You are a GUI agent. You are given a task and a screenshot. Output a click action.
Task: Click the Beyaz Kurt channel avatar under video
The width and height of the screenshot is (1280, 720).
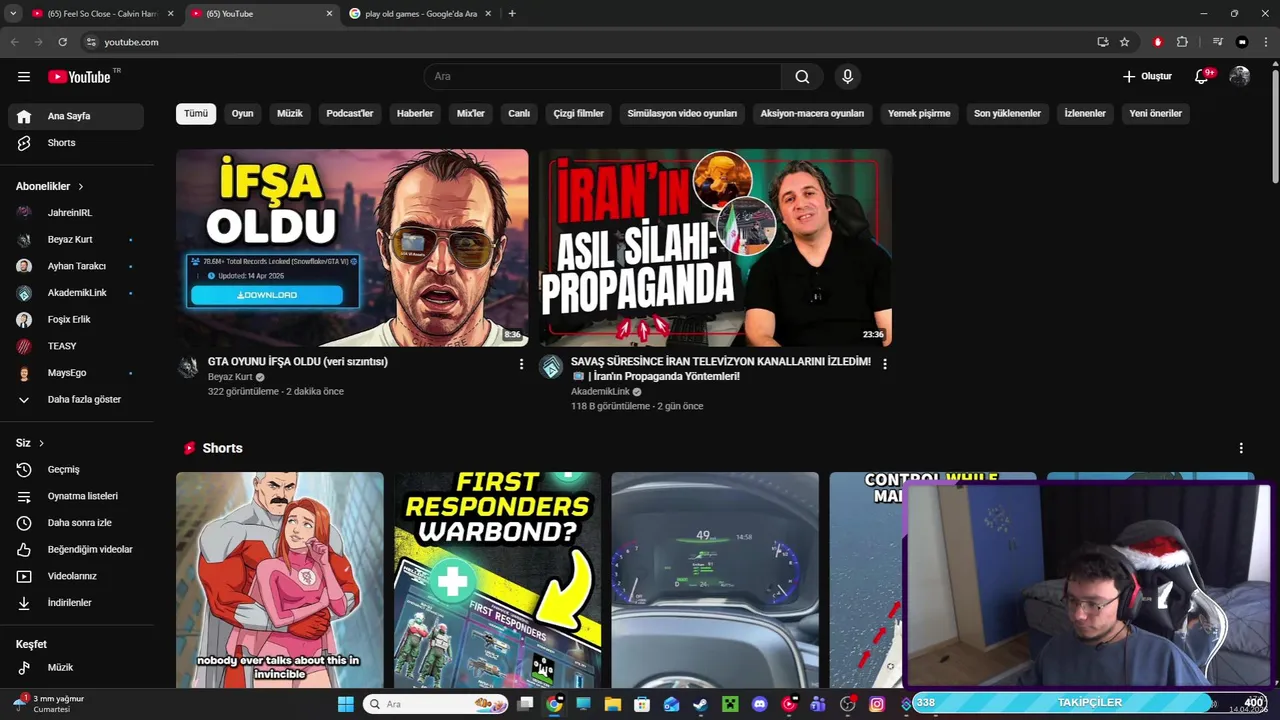pos(188,367)
